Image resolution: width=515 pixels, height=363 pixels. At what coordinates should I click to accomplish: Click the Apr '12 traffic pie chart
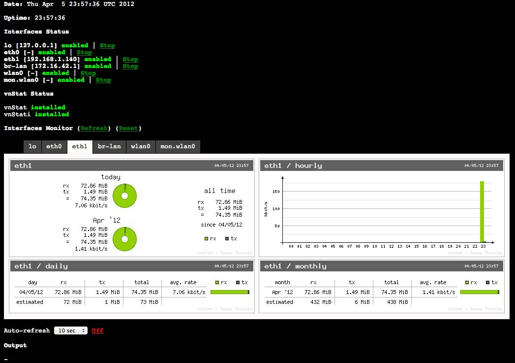point(125,239)
